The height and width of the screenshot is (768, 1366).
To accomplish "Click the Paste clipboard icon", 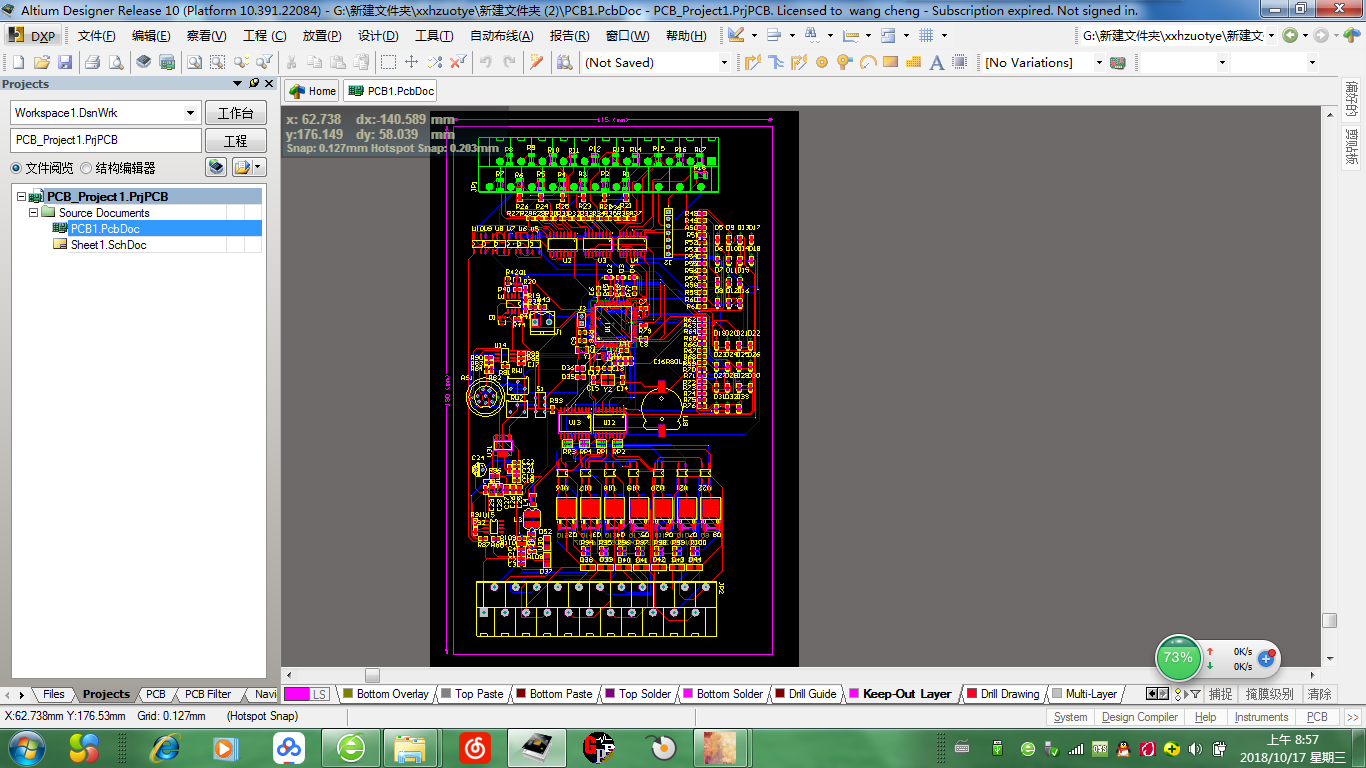I will [x=339, y=62].
